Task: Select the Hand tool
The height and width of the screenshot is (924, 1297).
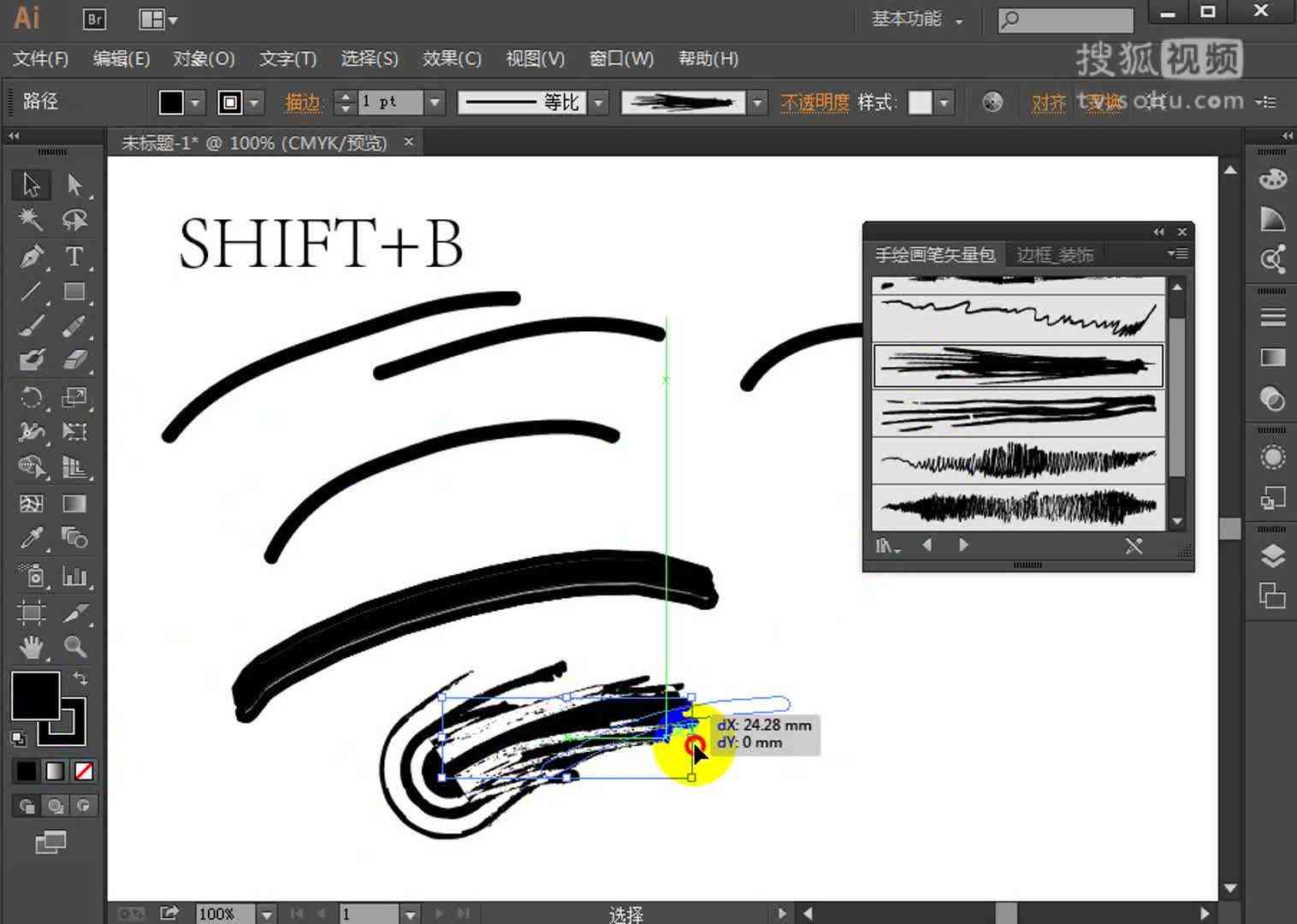Action: click(x=32, y=647)
